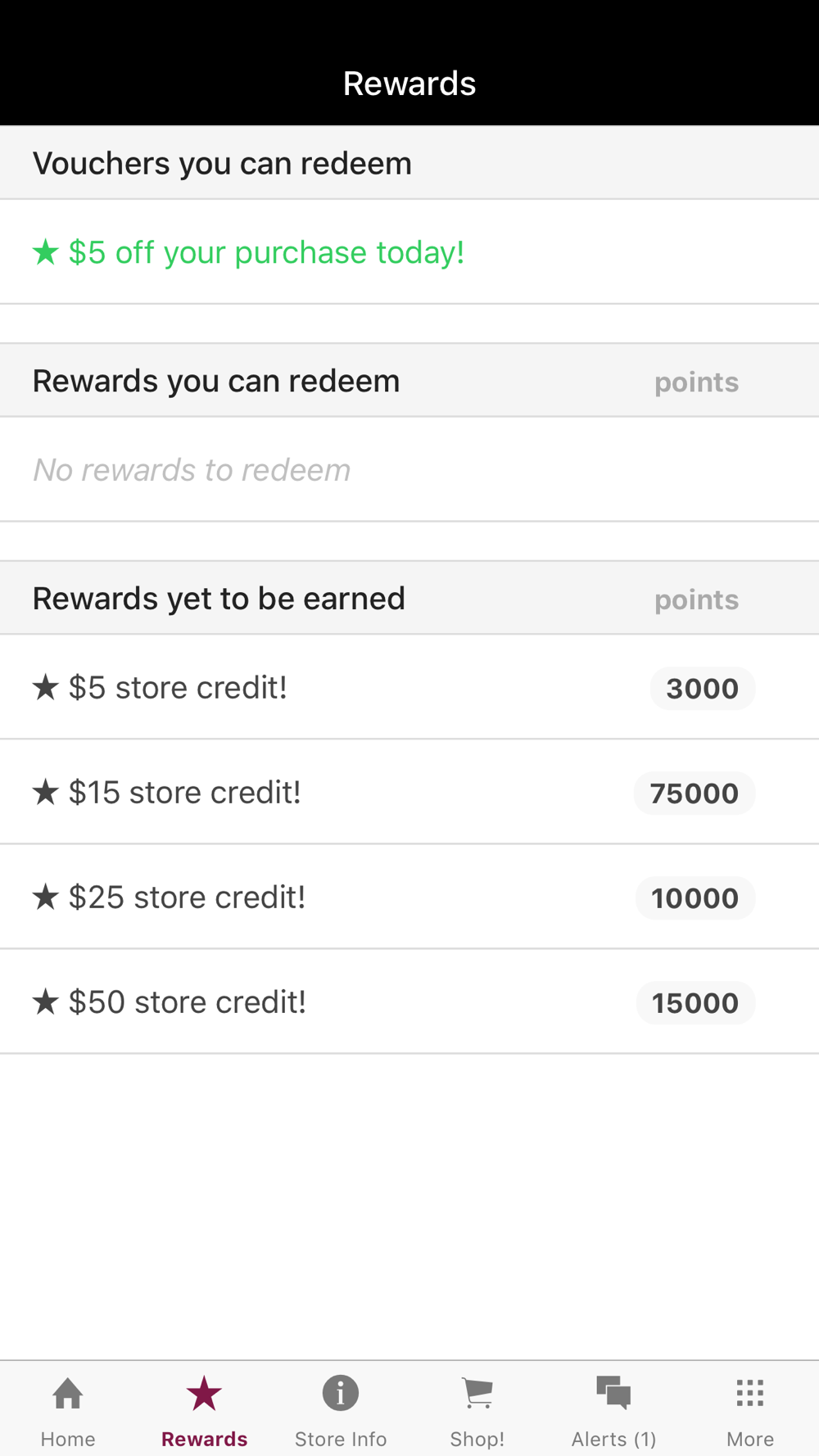
Task: Redeem the $5 off your purchase voucher
Action: (x=266, y=252)
